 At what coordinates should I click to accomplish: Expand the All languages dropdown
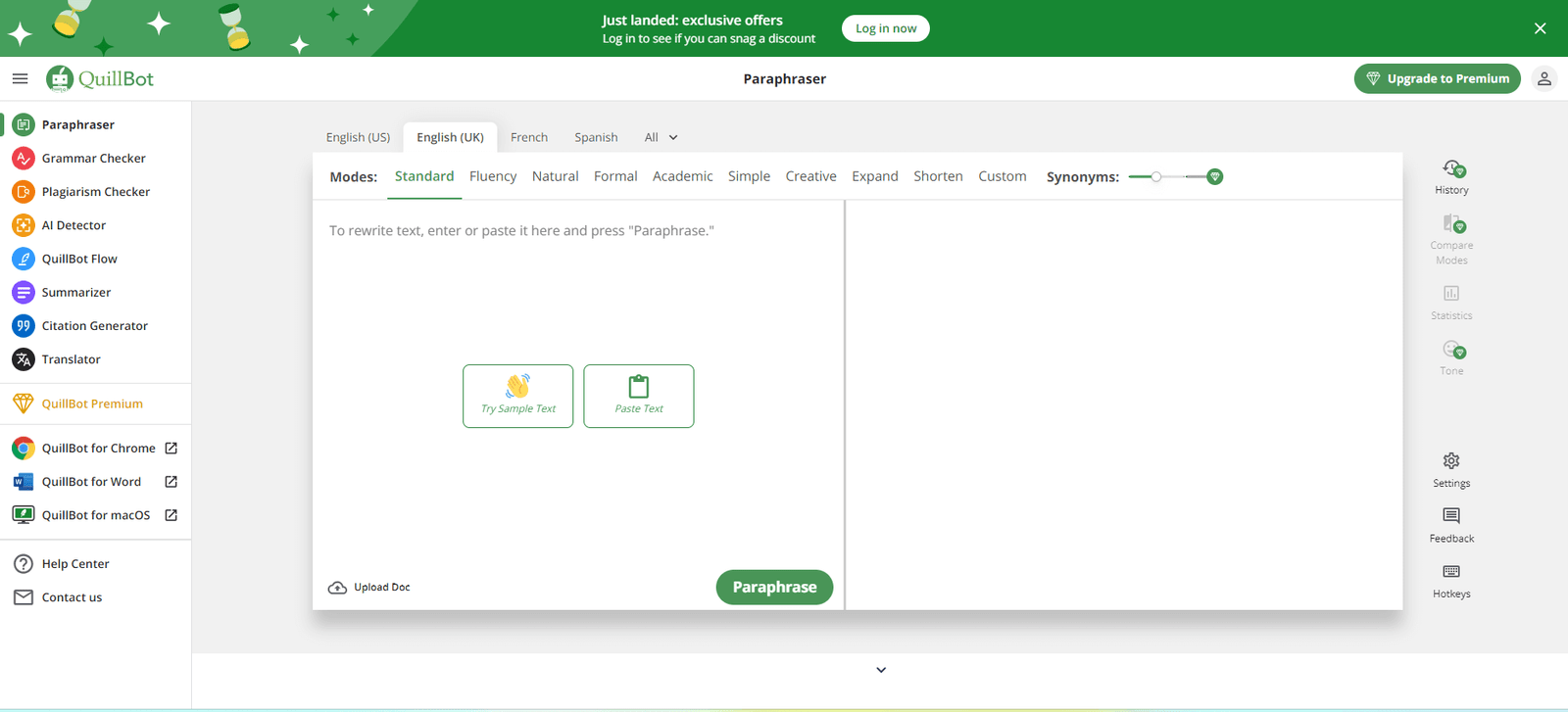661,137
